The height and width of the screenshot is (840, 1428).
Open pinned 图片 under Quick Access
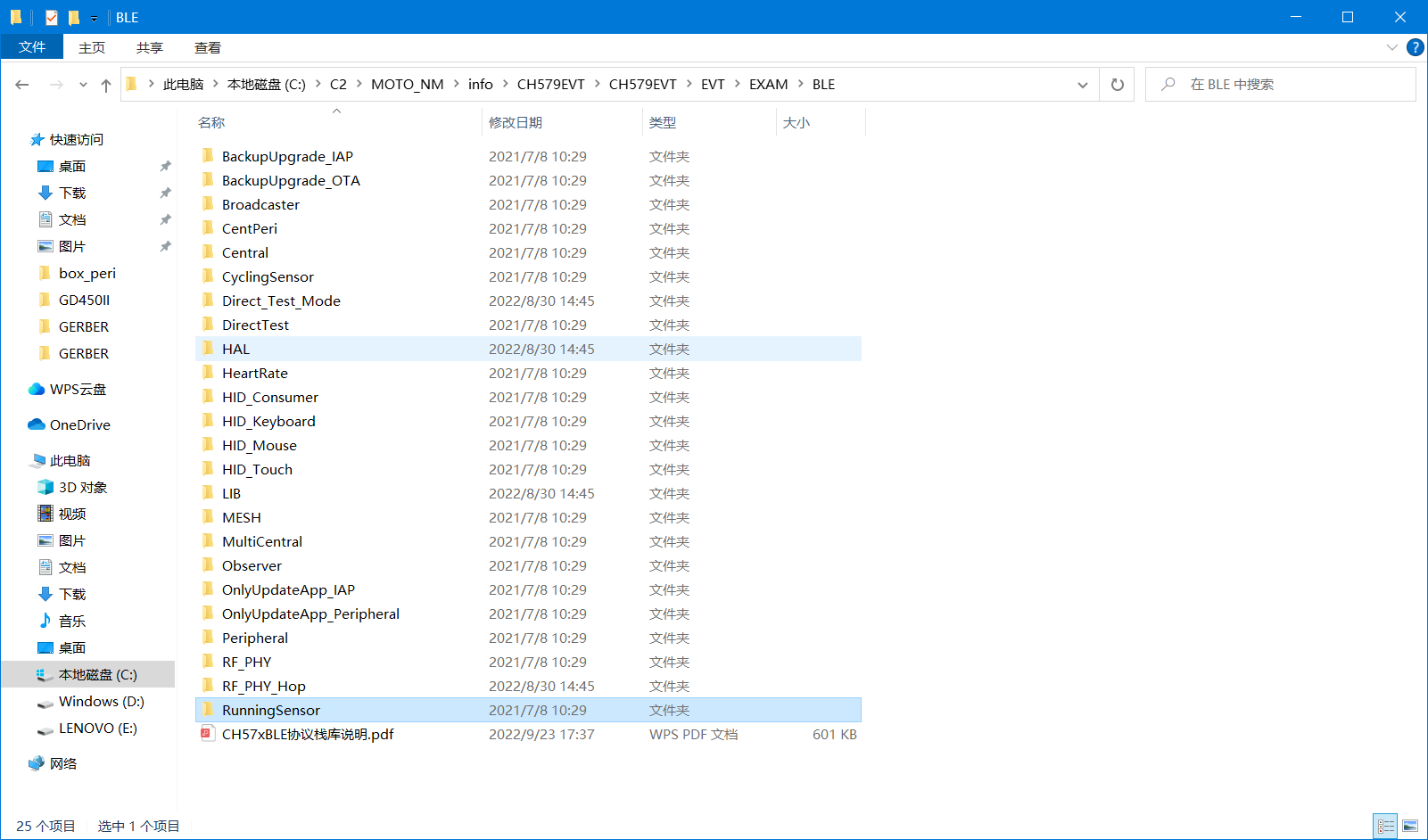(x=72, y=247)
